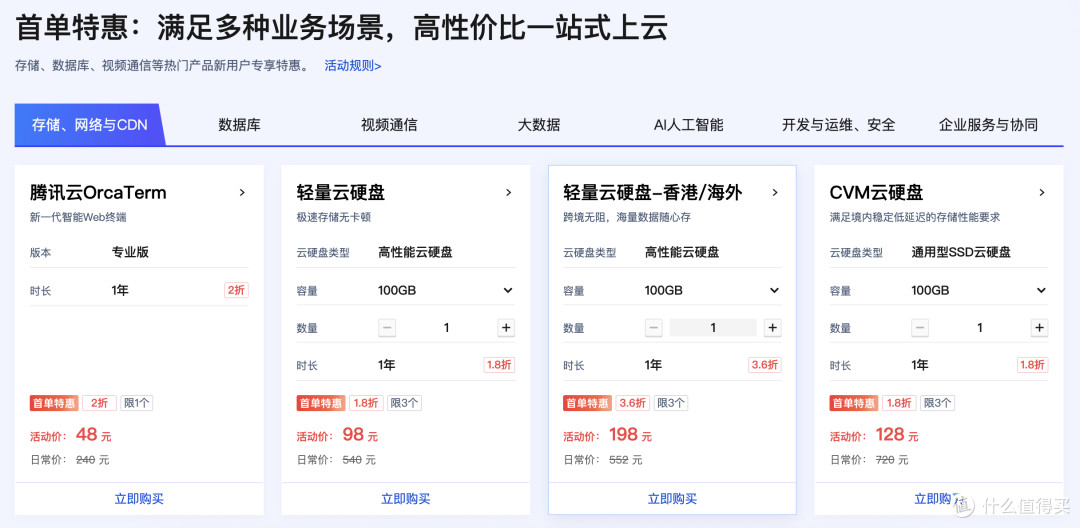Viewport: 1080px width, 528px height.
Task: Click the 98 元 activity price
Action: 360,435
